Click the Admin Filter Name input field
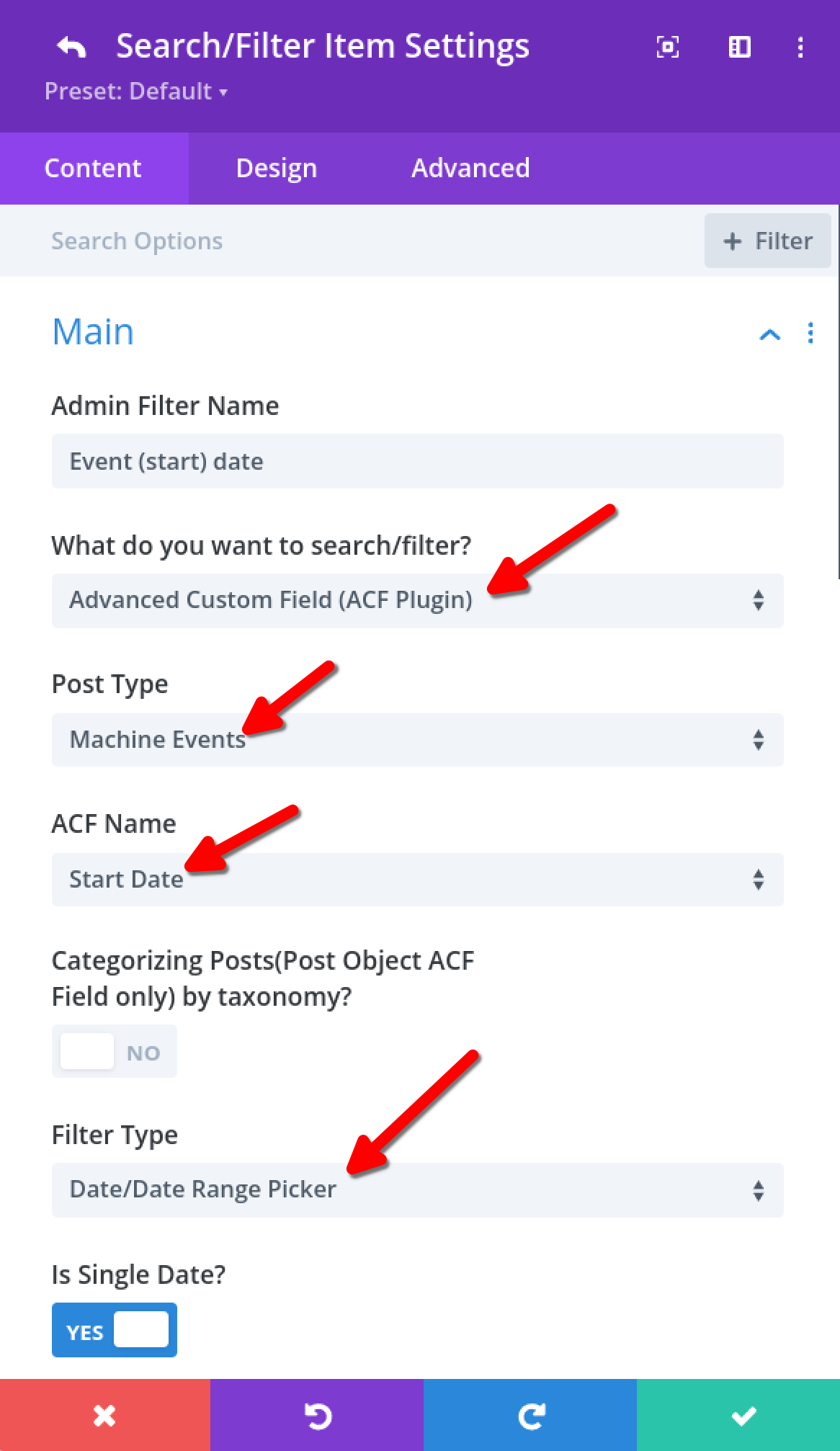Screen dimensions: 840x1451 (x=417, y=461)
